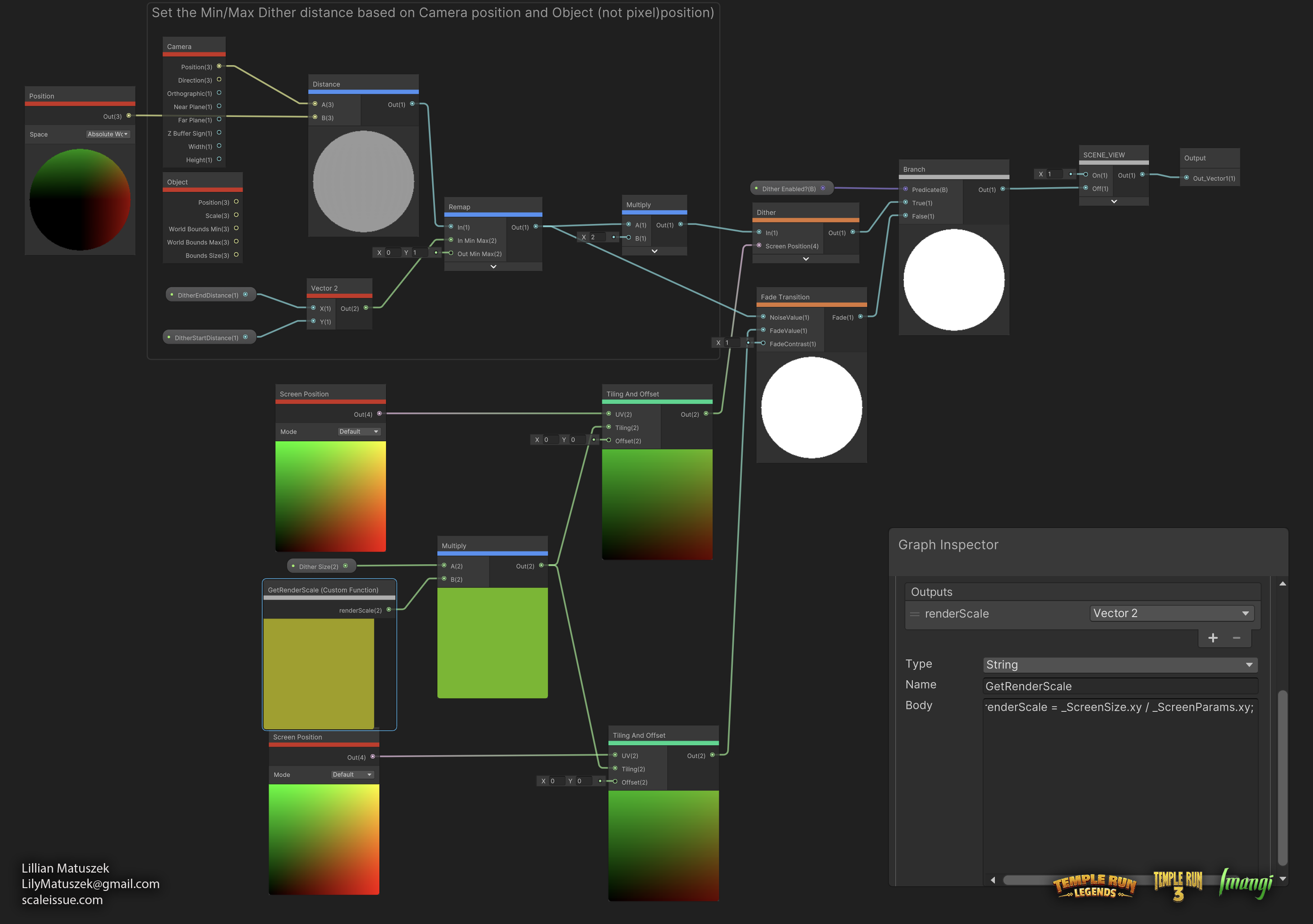
Task: Click minus icon to remove output
Action: pos(1236,638)
